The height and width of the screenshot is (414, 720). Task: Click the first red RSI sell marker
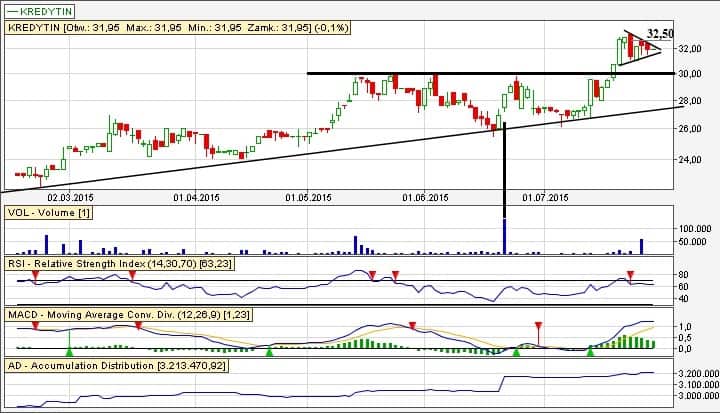[35, 274]
